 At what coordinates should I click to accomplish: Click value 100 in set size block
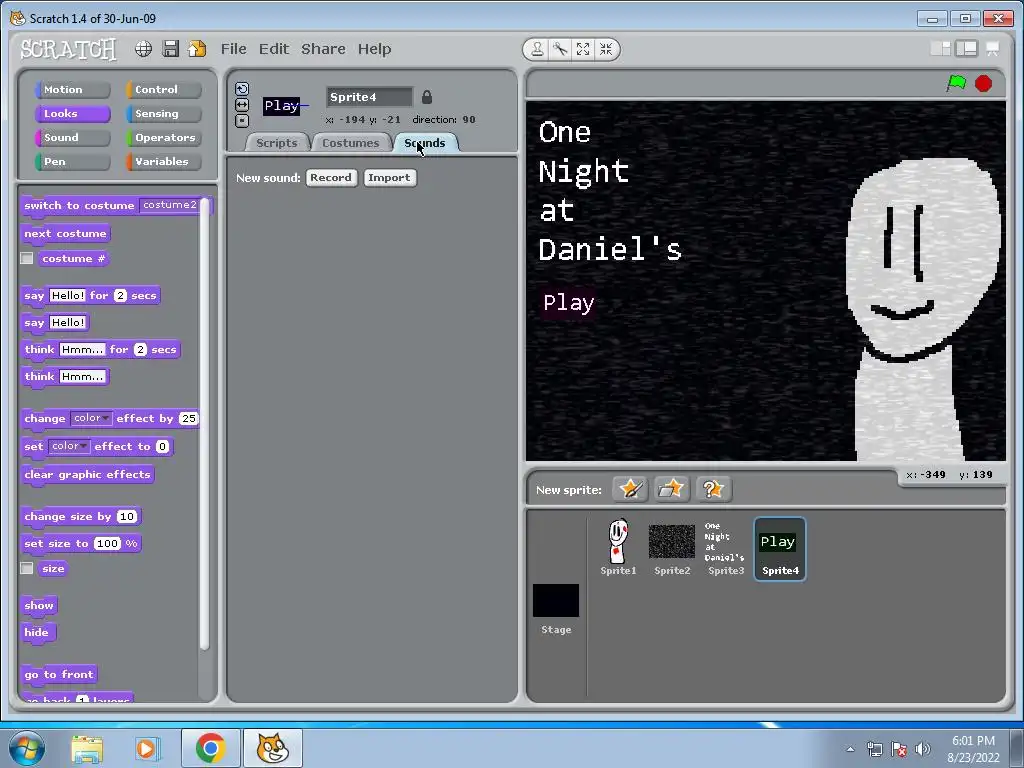click(x=107, y=543)
